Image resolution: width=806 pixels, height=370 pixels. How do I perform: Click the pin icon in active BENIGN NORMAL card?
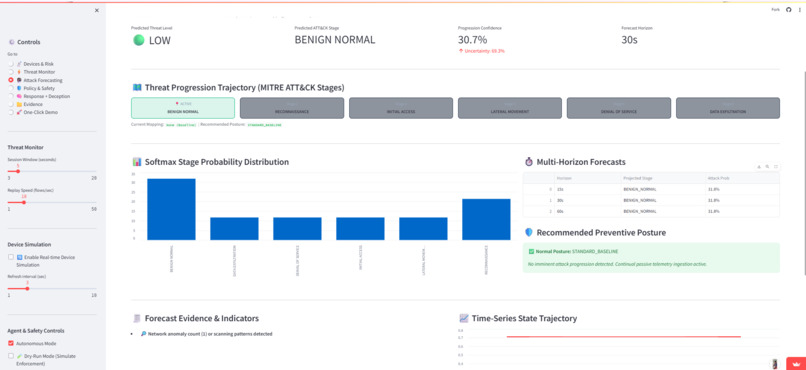point(177,103)
